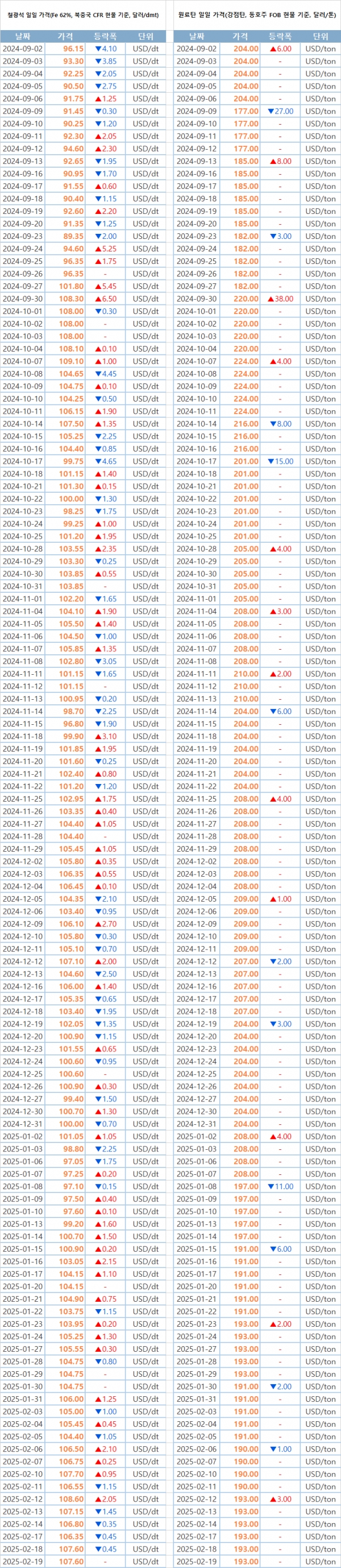
Task: Select the iron ore price 96.15
Action: click(73, 49)
